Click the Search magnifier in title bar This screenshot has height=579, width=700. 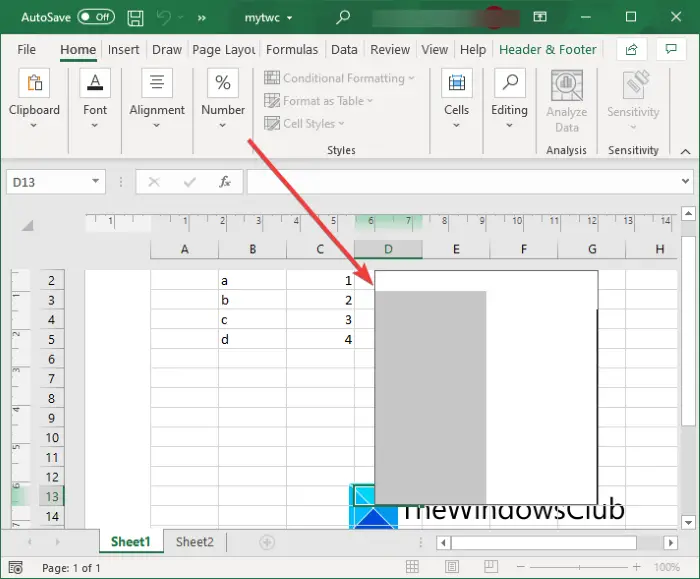[x=343, y=17]
